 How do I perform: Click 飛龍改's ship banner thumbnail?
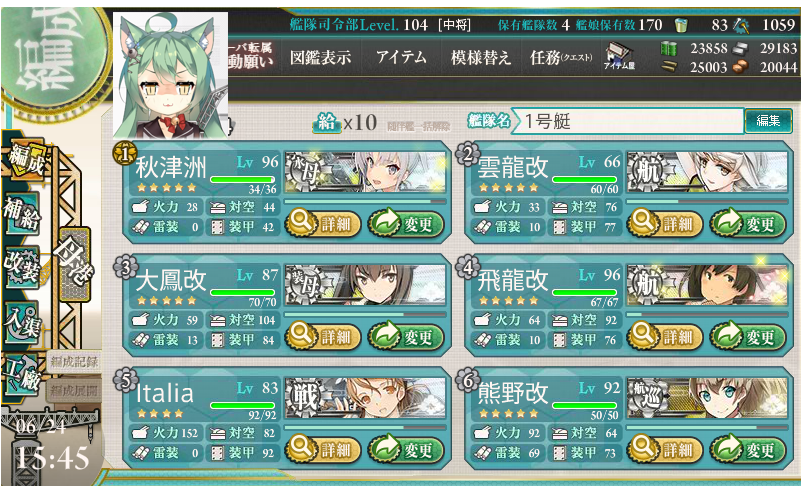[707, 285]
